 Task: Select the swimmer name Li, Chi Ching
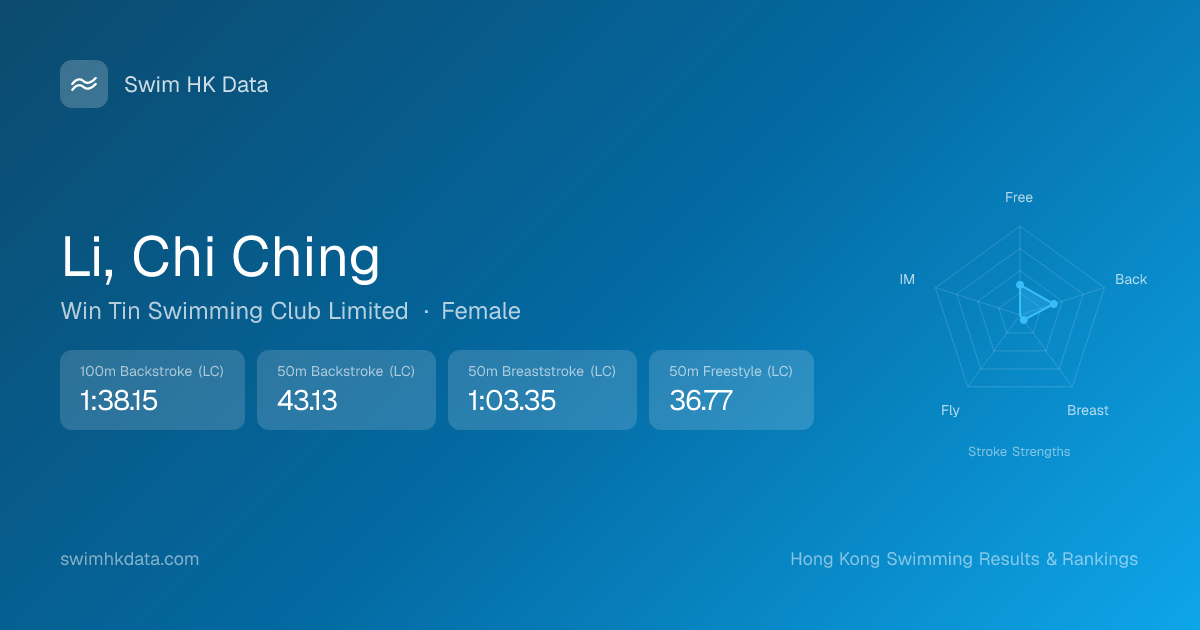(x=220, y=256)
